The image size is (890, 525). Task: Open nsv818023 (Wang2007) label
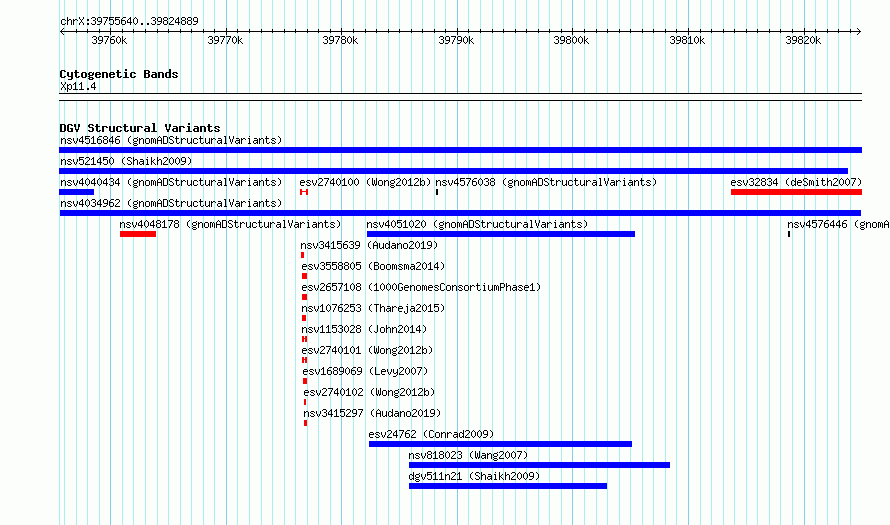pos(468,455)
